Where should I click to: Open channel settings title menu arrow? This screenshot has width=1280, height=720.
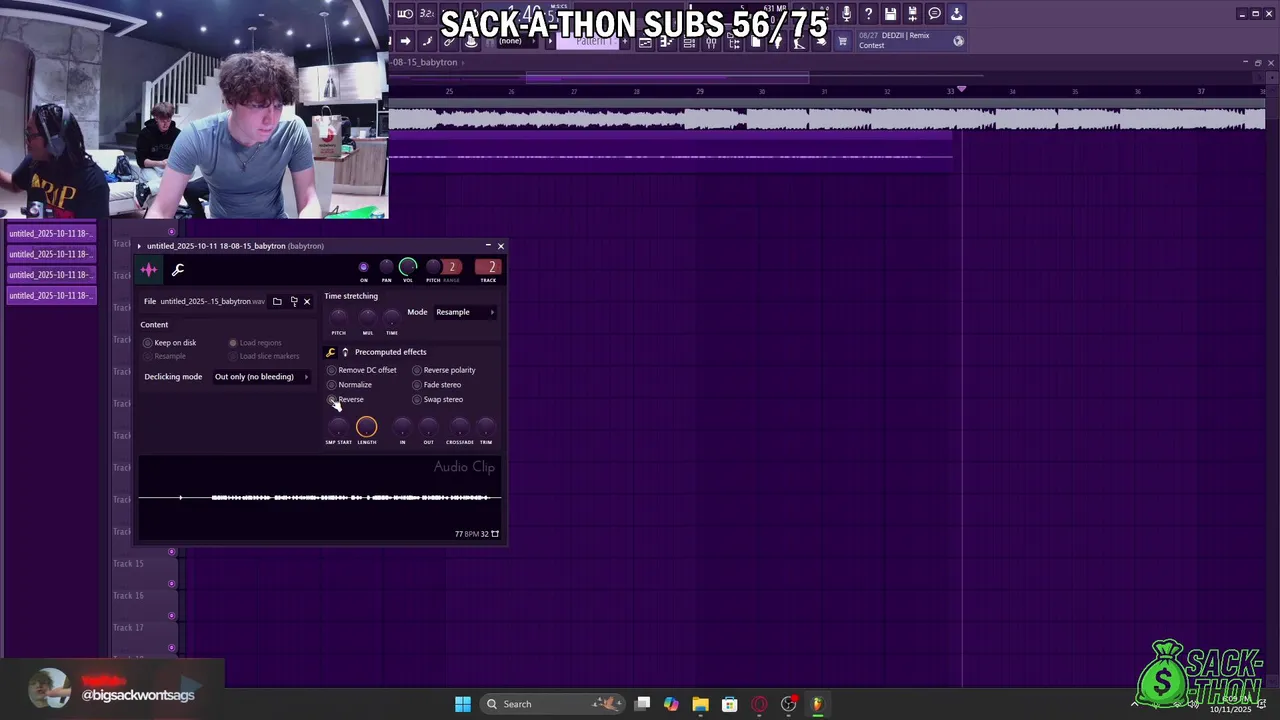click(140, 246)
